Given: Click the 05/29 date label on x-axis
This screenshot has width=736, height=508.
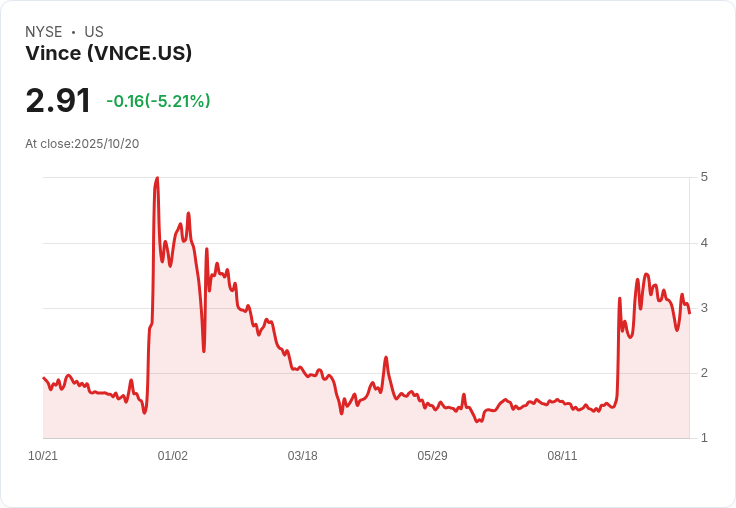Looking at the screenshot, I should pos(432,456).
